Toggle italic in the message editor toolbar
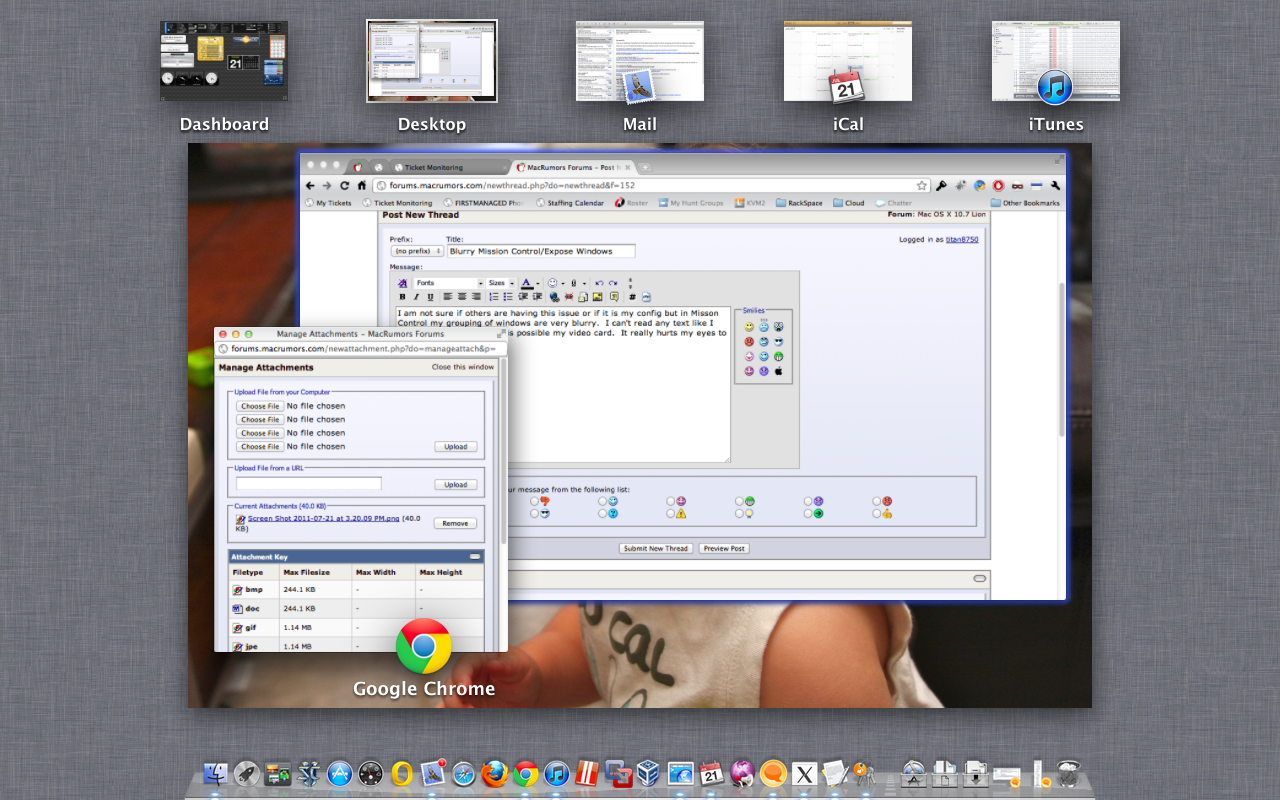This screenshot has height=800, width=1280. pyautogui.click(x=416, y=297)
